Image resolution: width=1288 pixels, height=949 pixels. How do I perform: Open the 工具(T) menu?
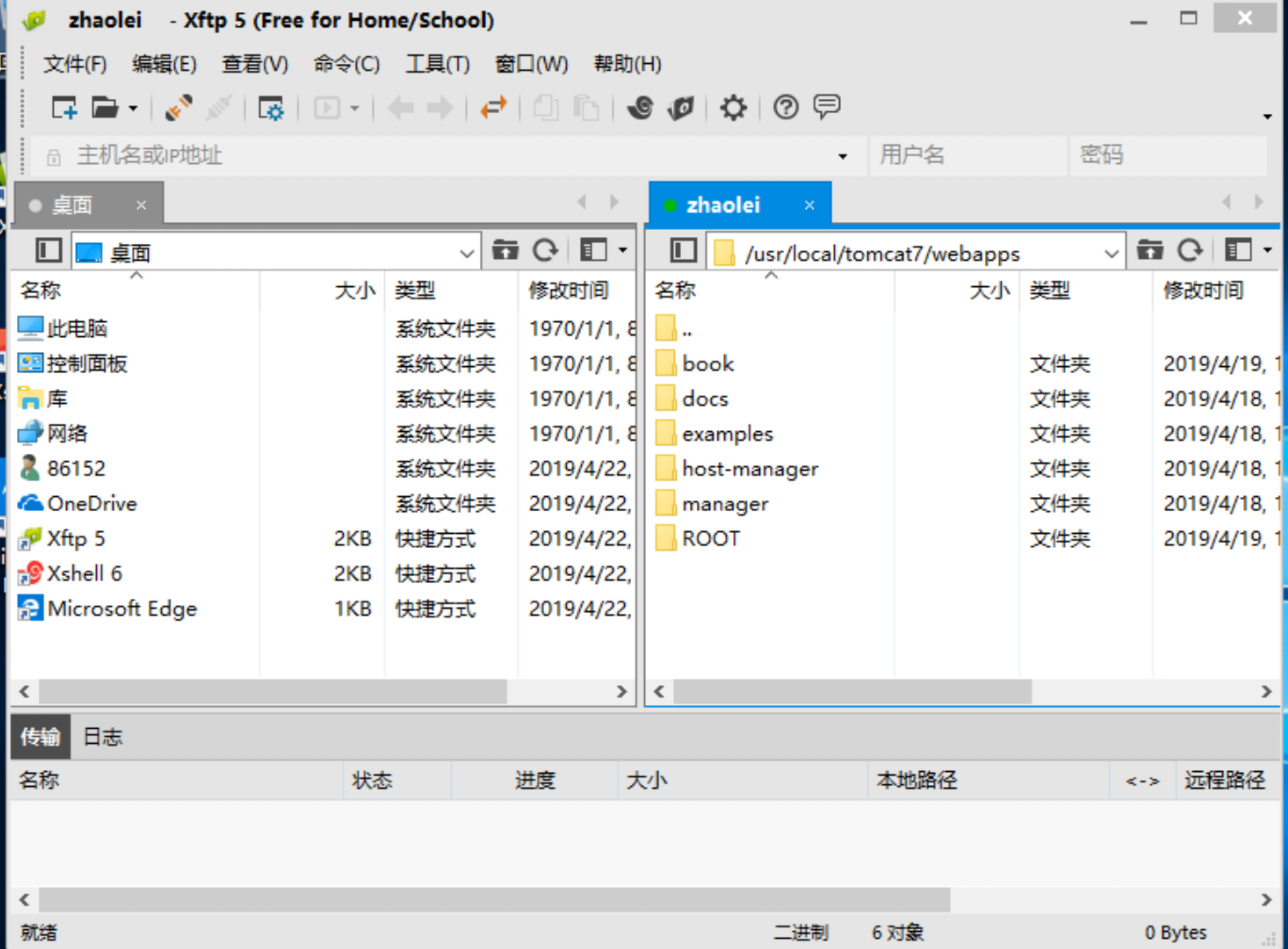coord(437,64)
